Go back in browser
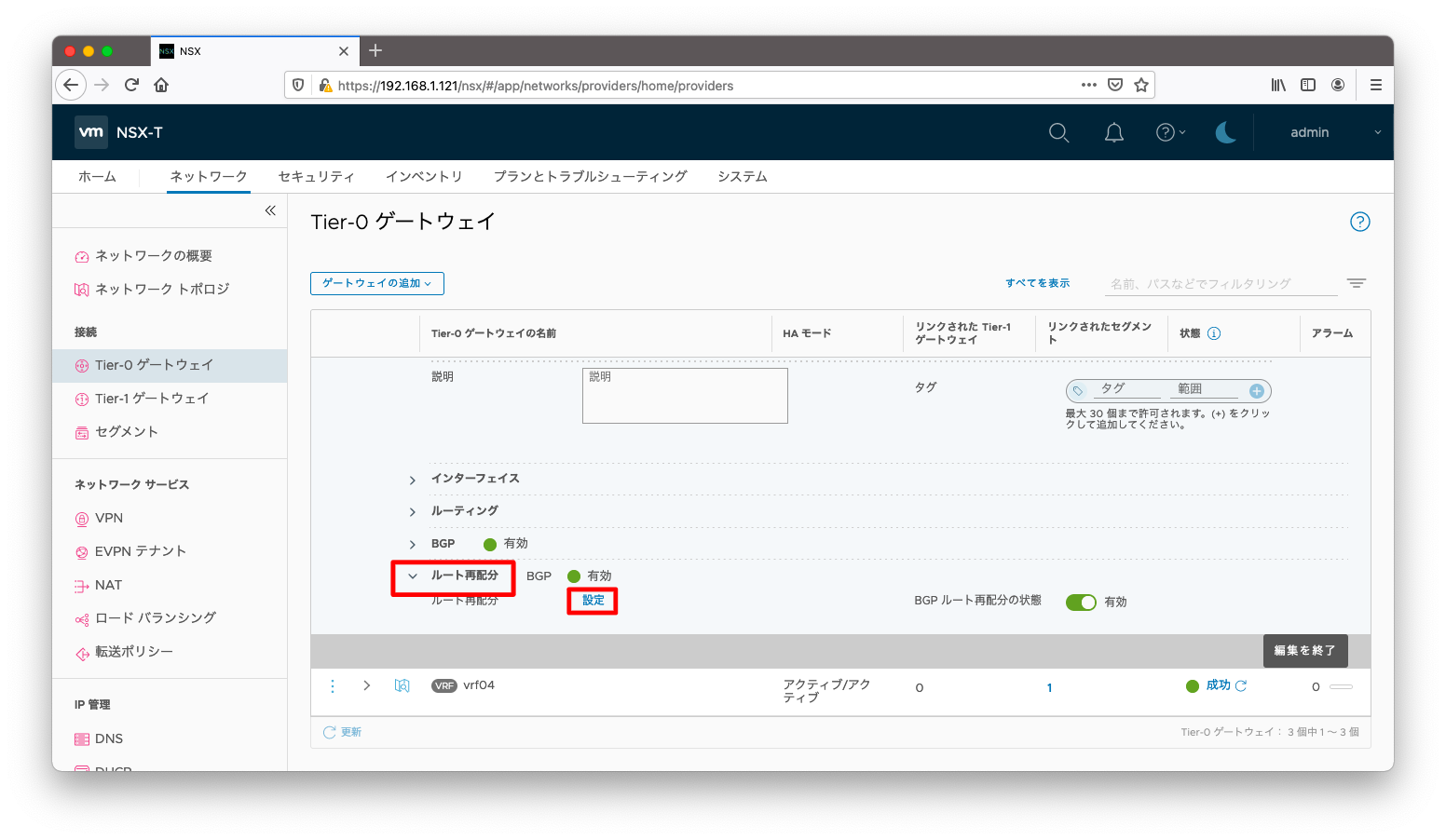The width and height of the screenshot is (1446, 840). point(71,85)
